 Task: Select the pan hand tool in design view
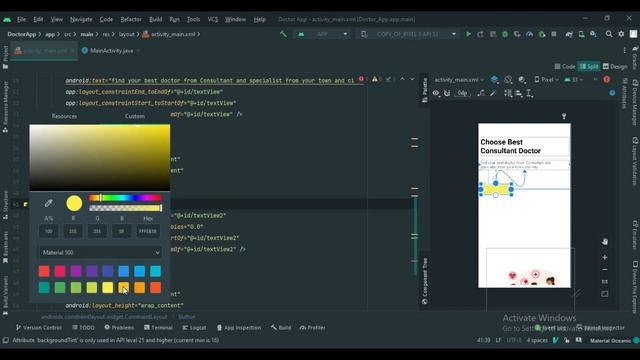point(604,242)
